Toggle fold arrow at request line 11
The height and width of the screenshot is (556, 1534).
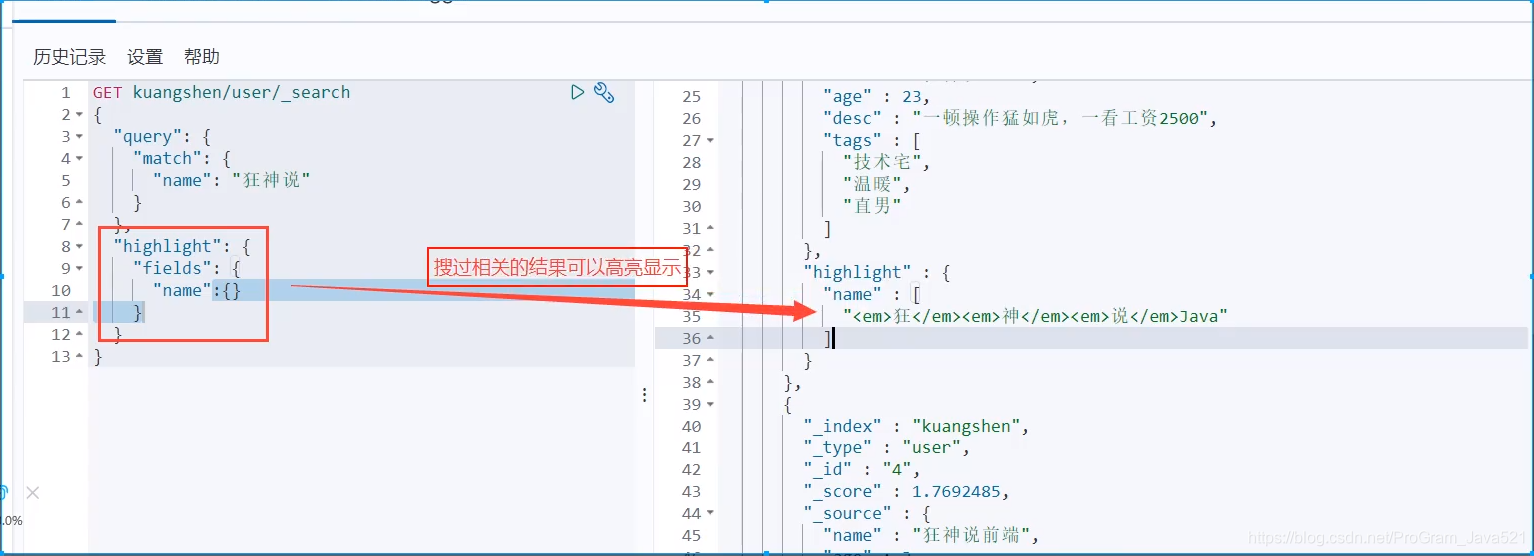tap(79, 313)
